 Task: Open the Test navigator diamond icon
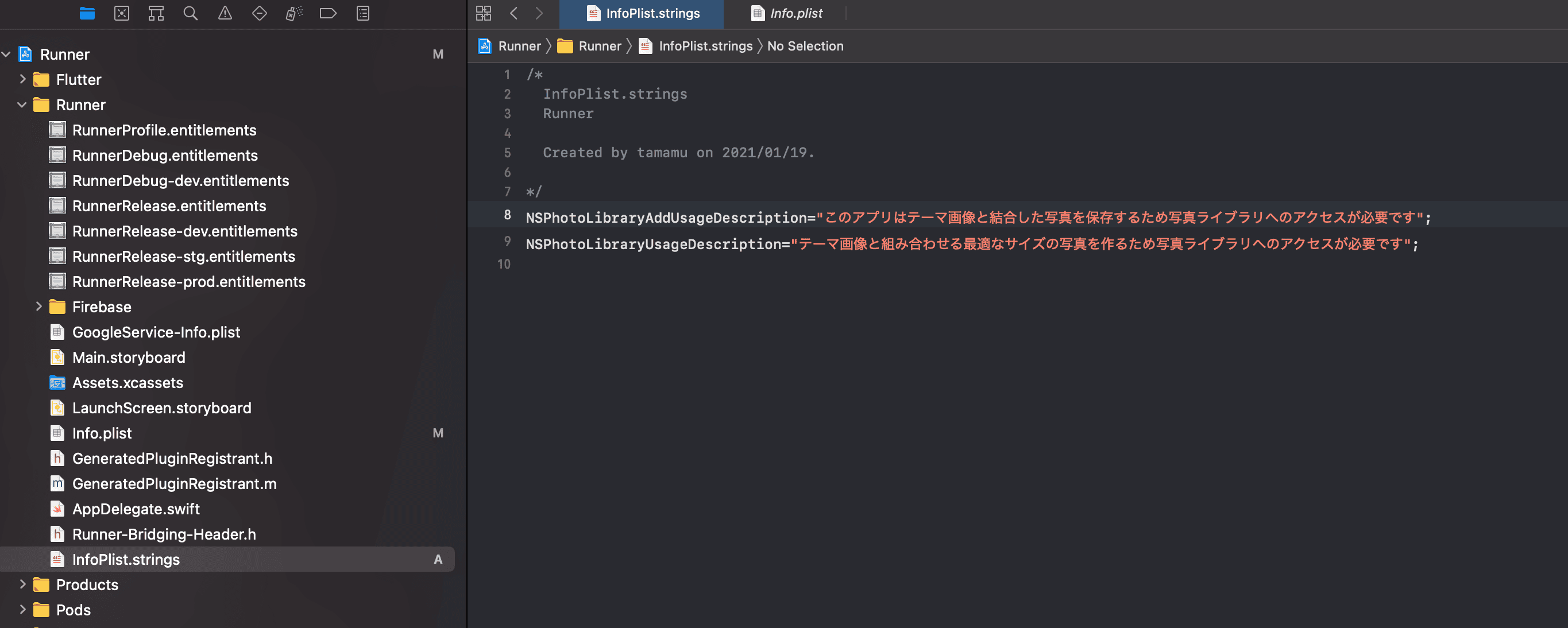pos(259,13)
